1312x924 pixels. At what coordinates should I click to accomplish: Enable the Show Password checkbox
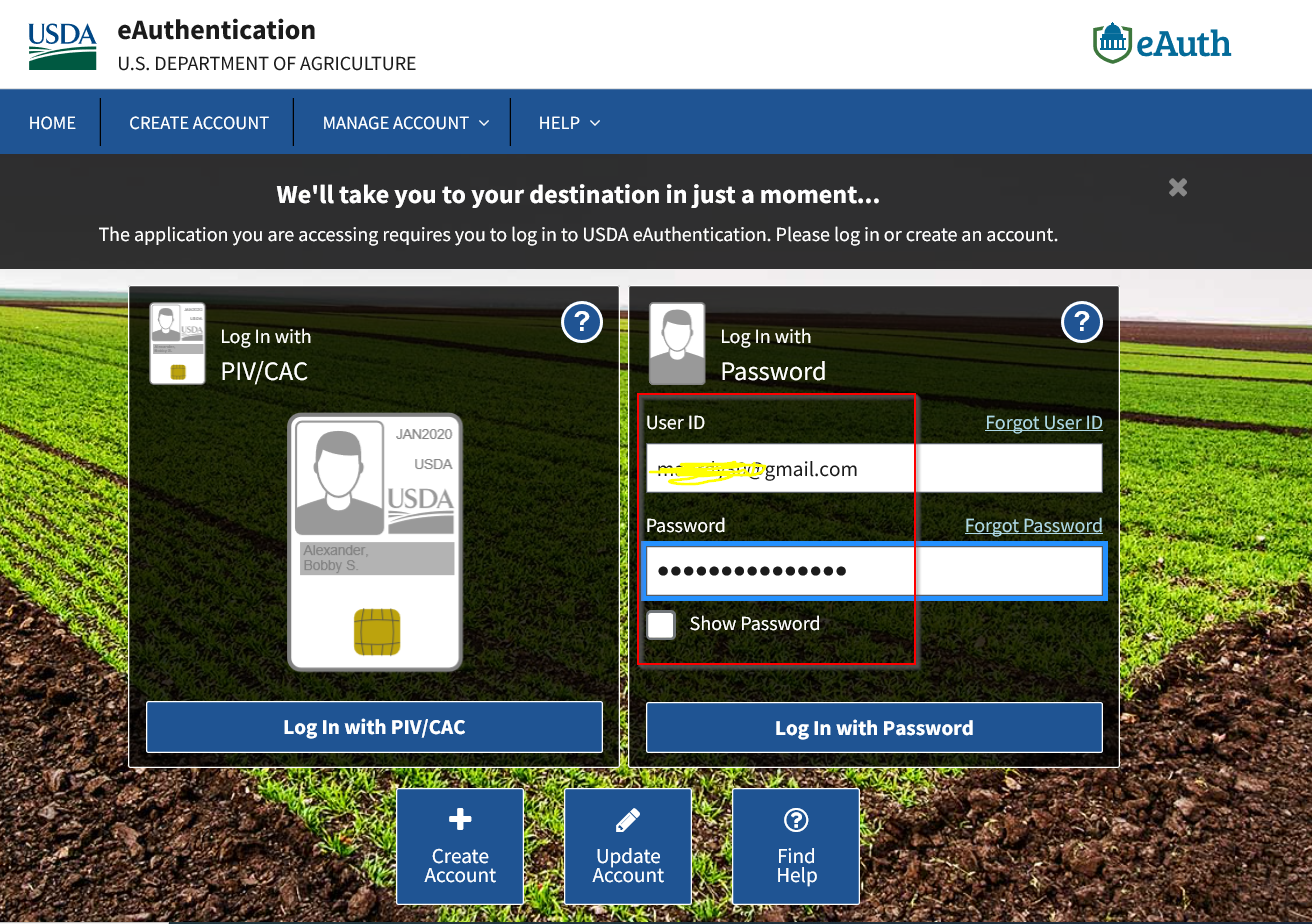point(661,624)
